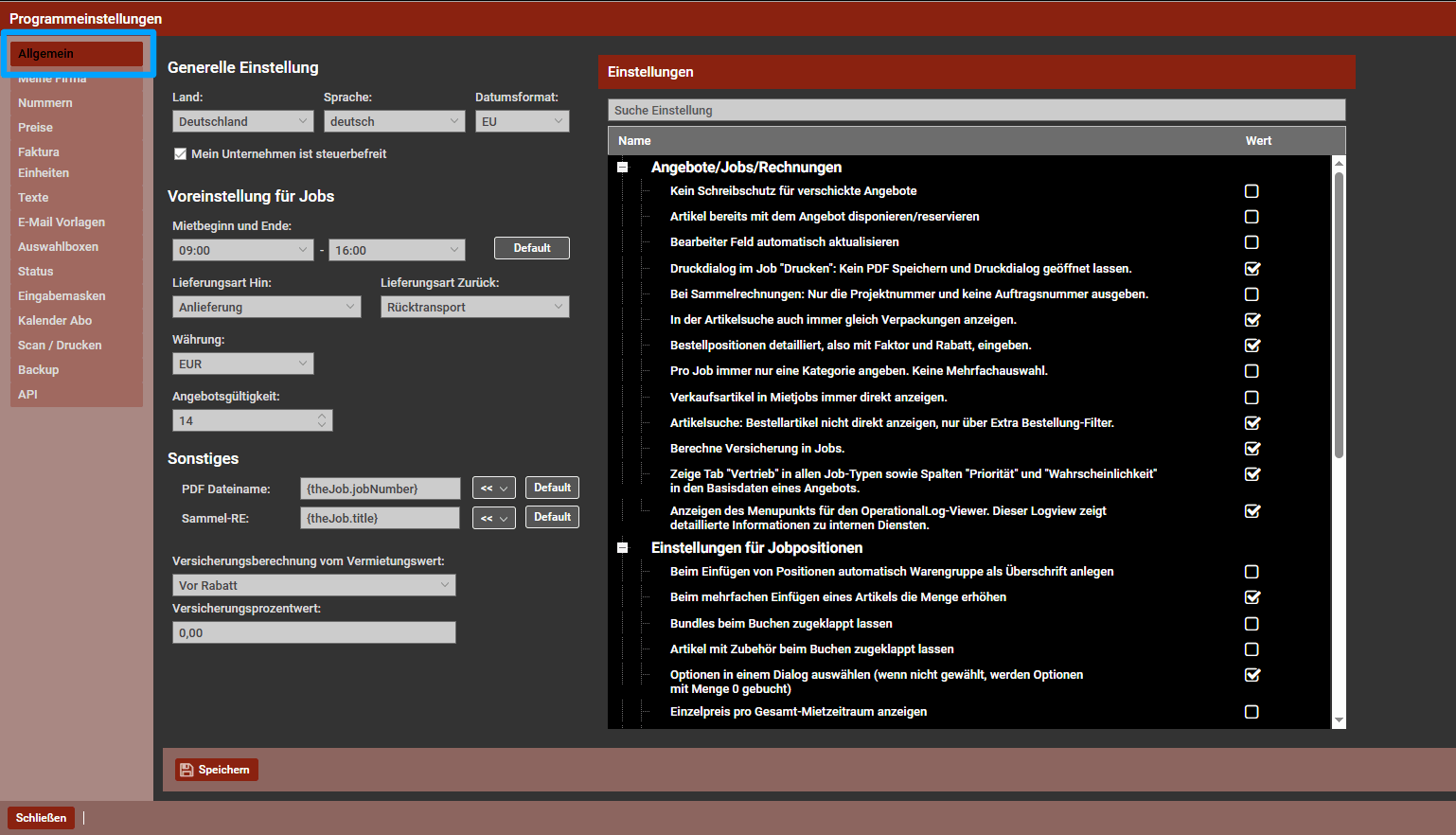Collapse the Angebote/Jobs/Rechnungen group

click(x=623, y=168)
